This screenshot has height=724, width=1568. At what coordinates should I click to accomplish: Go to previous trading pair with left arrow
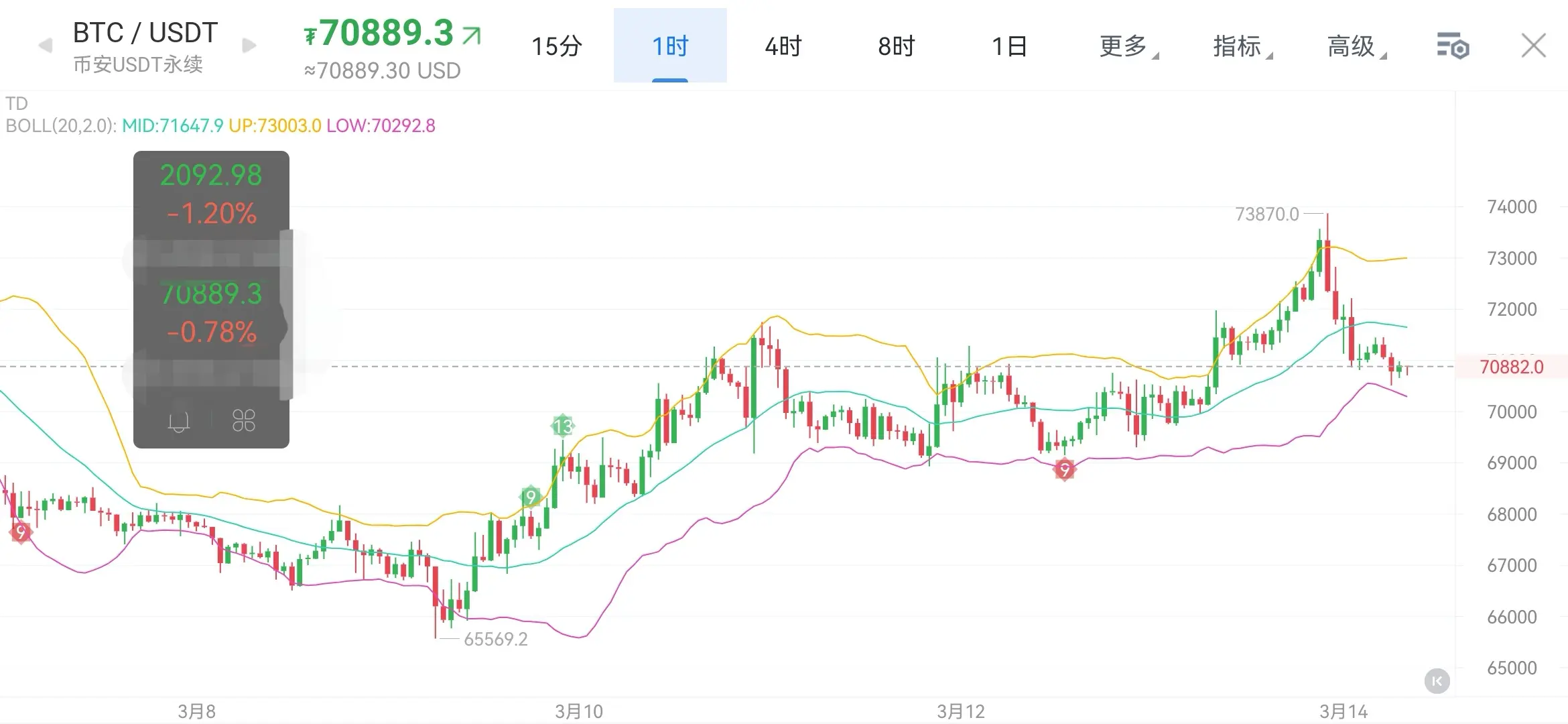tap(46, 46)
